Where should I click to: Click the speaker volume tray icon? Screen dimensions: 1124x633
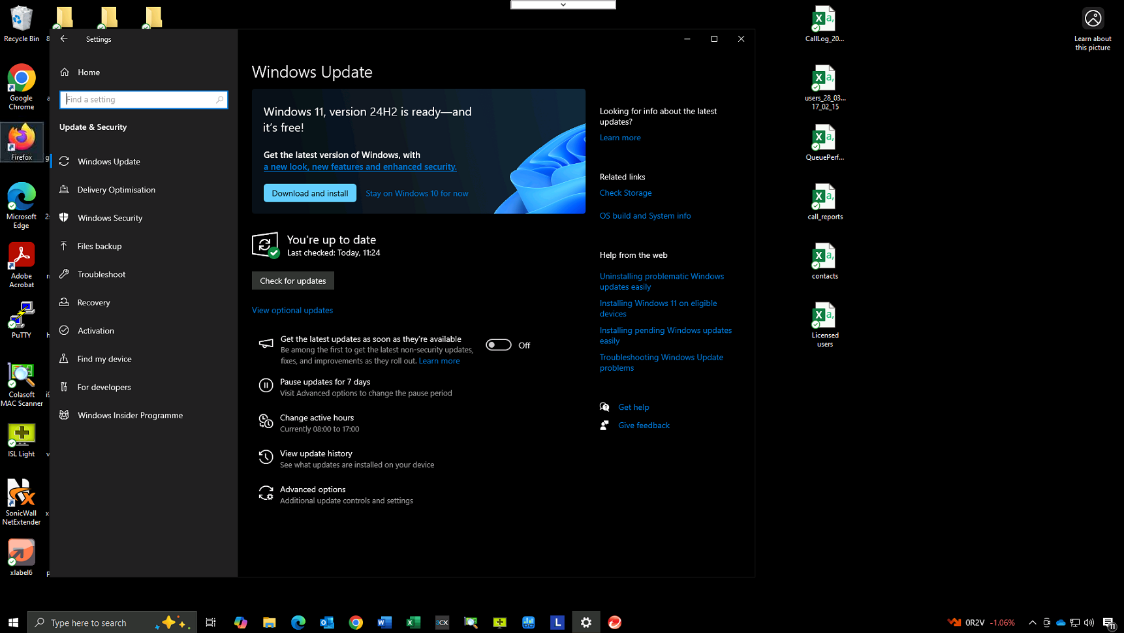coord(1089,622)
